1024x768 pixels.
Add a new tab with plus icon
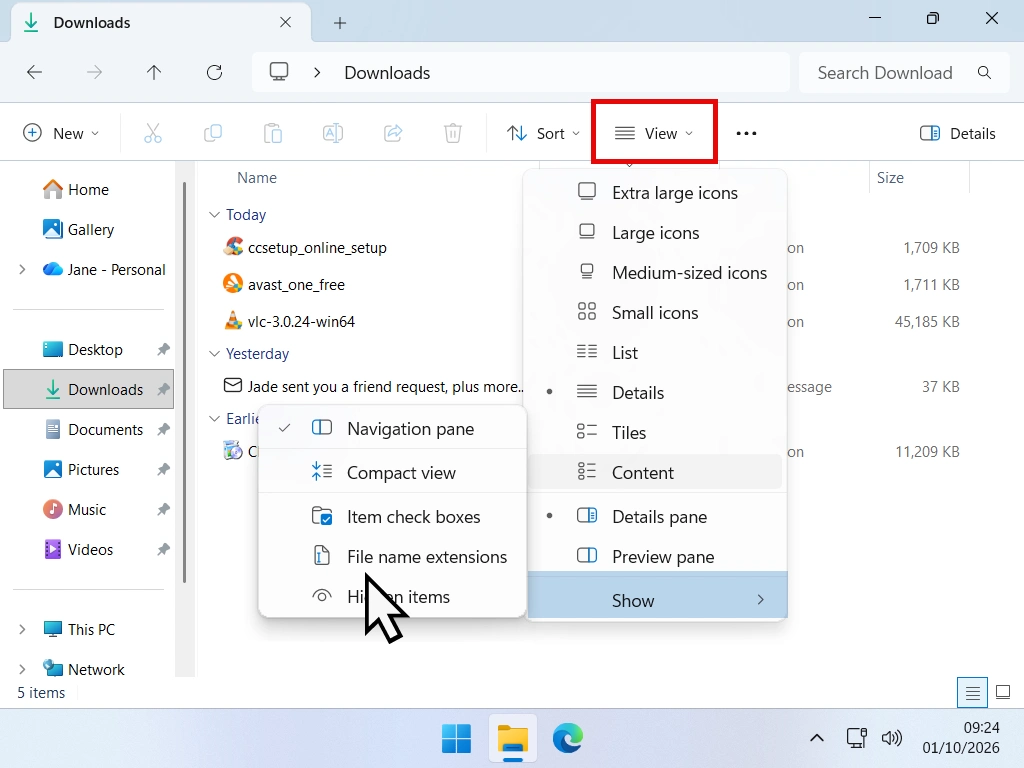coord(340,23)
